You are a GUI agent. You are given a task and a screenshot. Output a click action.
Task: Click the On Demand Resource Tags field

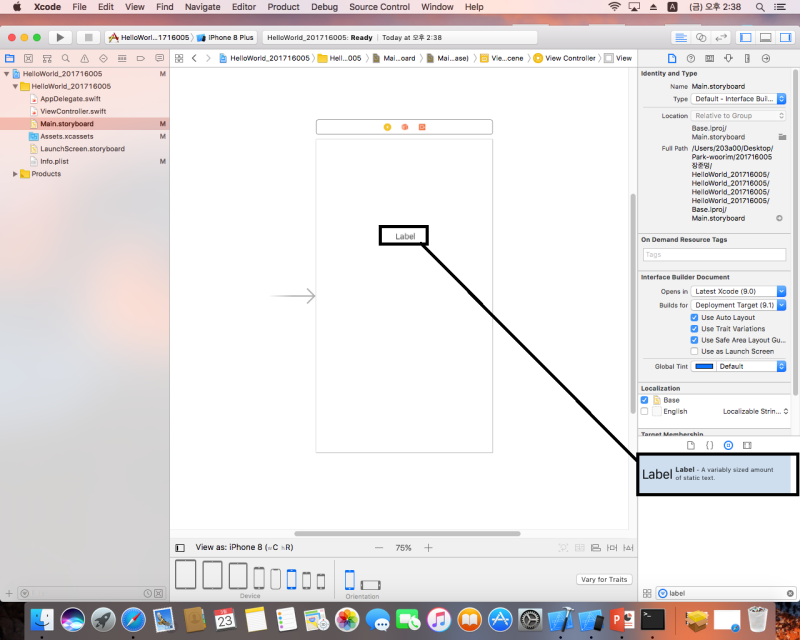click(x=714, y=255)
